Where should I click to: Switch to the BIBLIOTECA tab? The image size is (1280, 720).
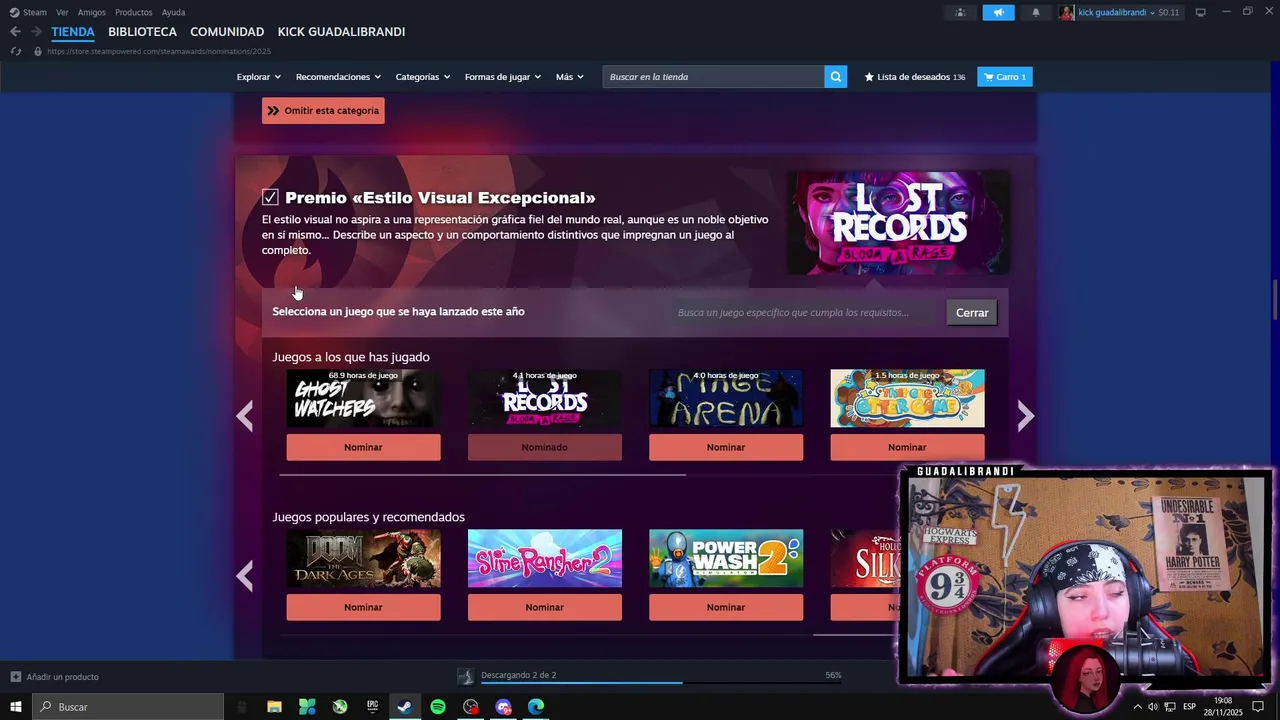(x=142, y=32)
